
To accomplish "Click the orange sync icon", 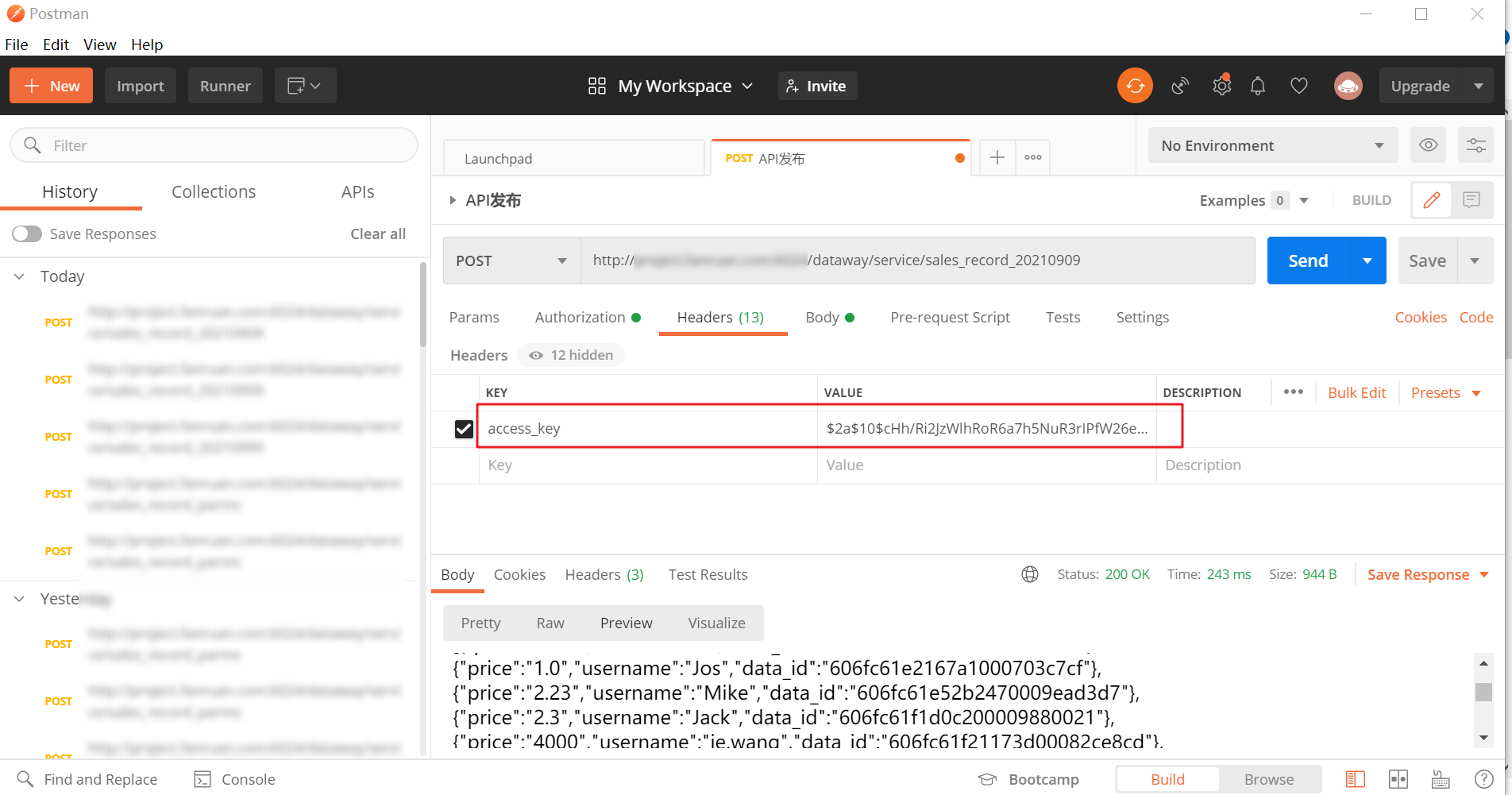I will pyautogui.click(x=1135, y=86).
